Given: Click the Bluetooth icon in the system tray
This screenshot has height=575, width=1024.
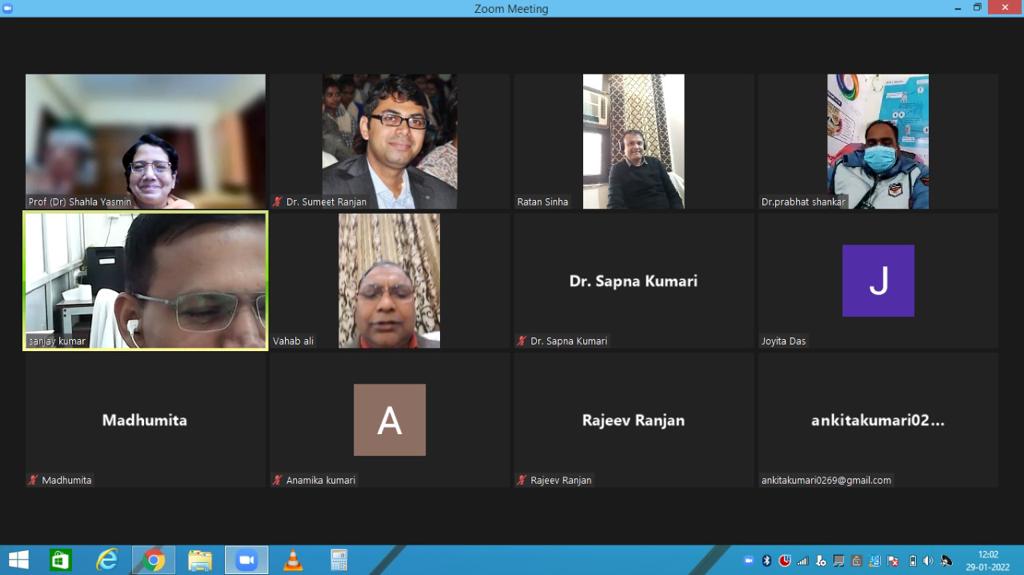Looking at the screenshot, I should (x=767, y=561).
